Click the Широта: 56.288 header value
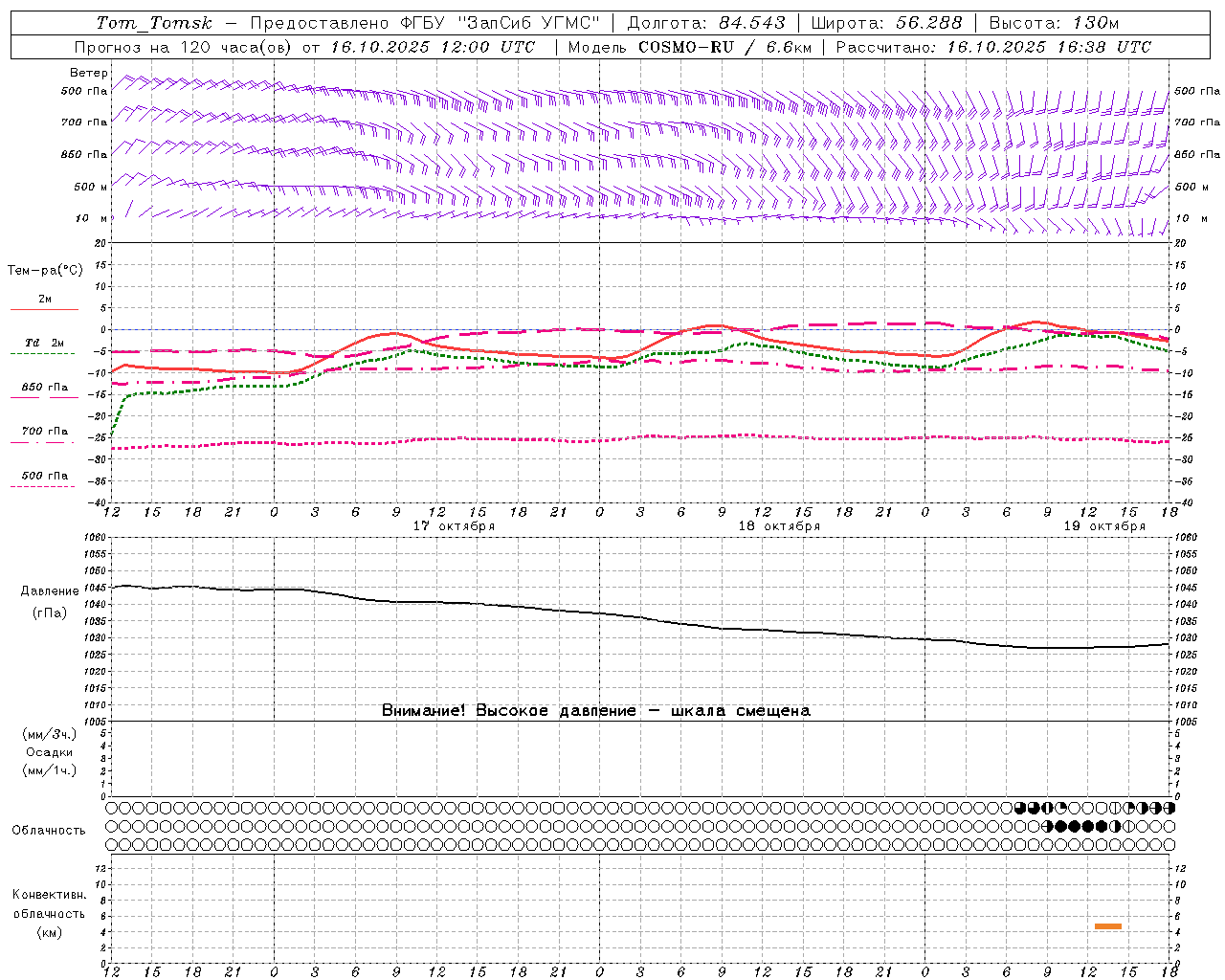This screenshot has height=980, width=1225. [886, 23]
